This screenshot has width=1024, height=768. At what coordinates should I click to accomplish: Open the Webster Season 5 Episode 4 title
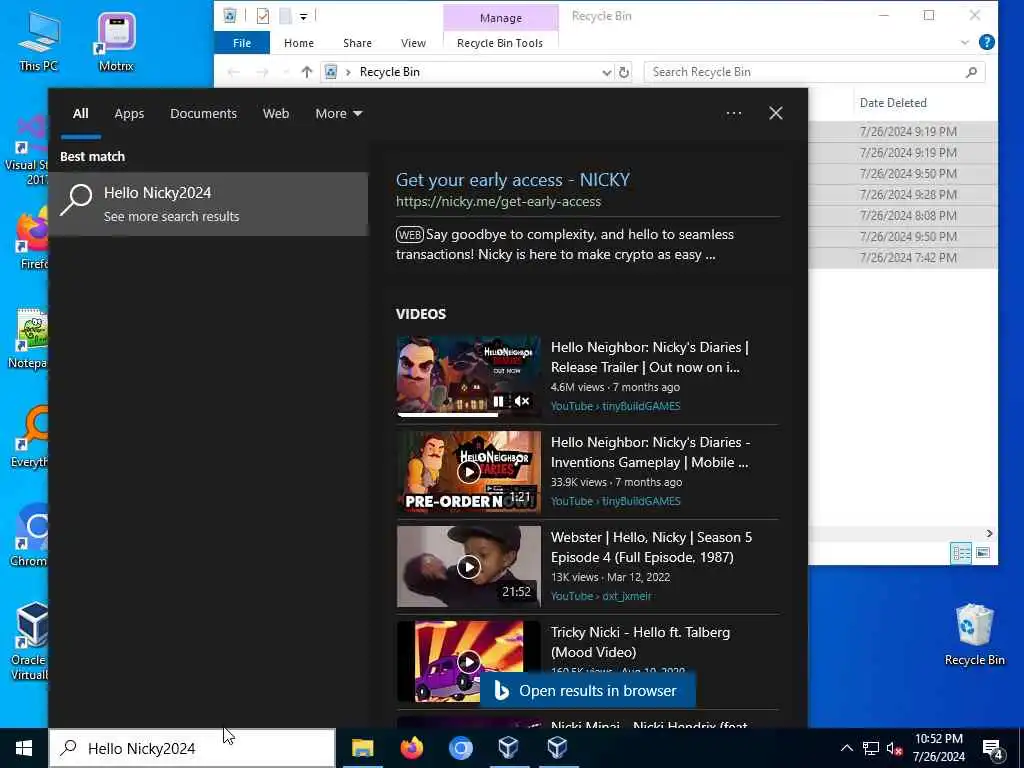point(651,547)
